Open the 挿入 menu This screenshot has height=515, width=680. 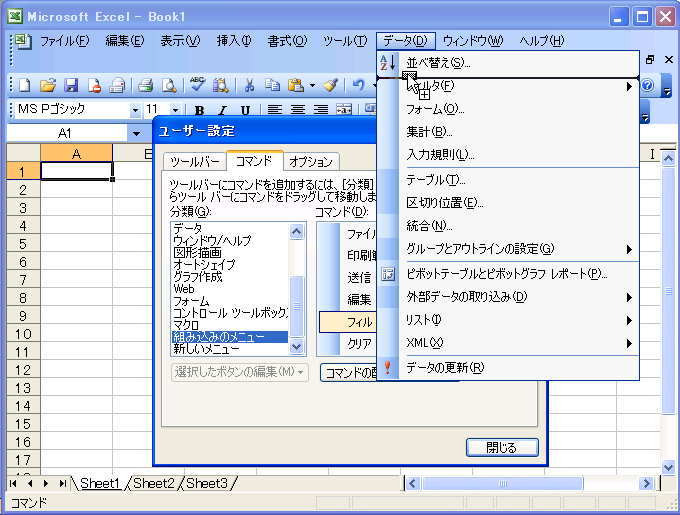[234, 41]
